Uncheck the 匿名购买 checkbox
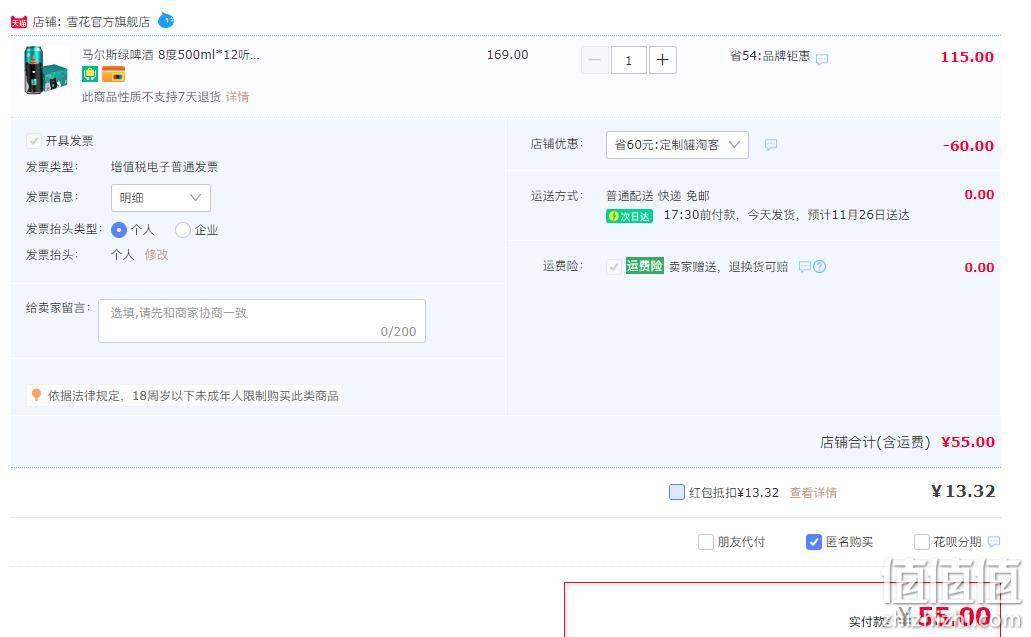The image size is (1031, 637). (813, 542)
